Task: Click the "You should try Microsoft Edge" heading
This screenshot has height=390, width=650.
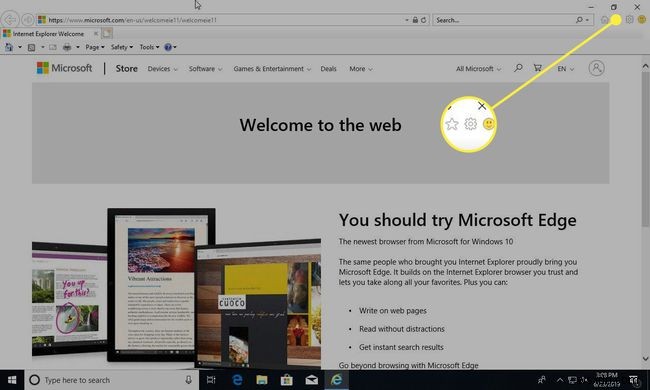Action: (x=457, y=220)
